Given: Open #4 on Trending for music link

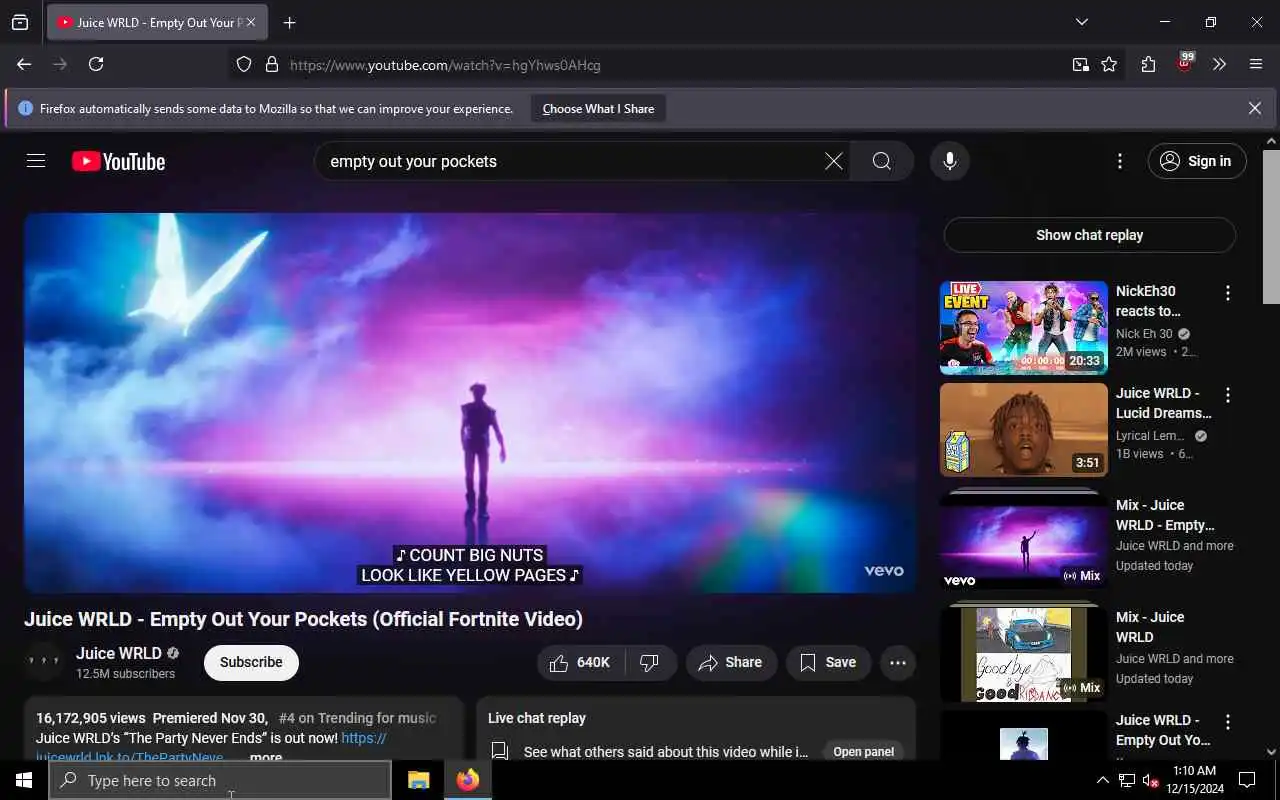Looking at the screenshot, I should pos(357,718).
